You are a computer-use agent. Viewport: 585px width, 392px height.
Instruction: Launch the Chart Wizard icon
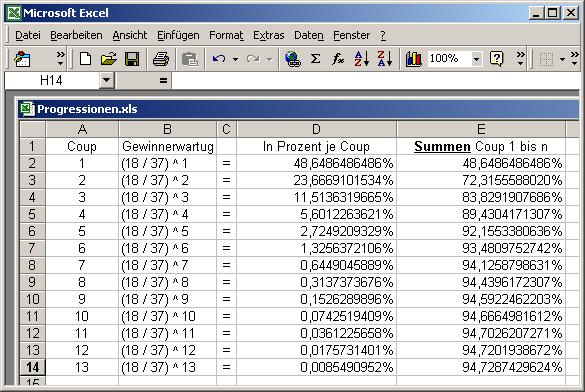point(413,59)
